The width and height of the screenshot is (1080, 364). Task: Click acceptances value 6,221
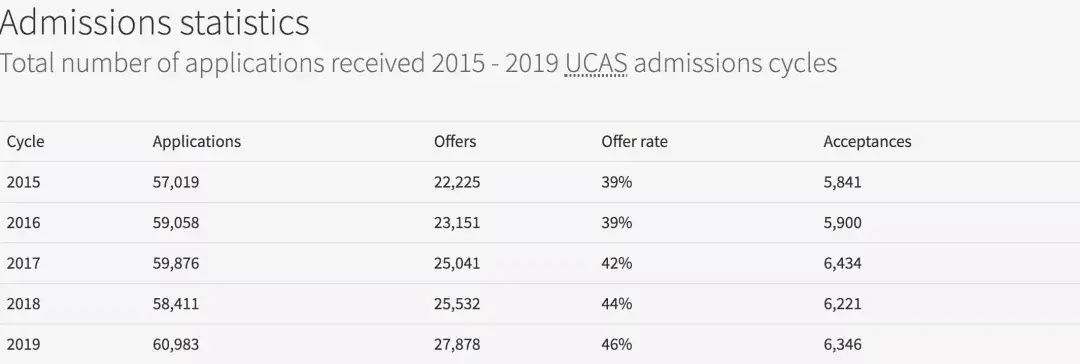pyautogui.click(x=842, y=304)
